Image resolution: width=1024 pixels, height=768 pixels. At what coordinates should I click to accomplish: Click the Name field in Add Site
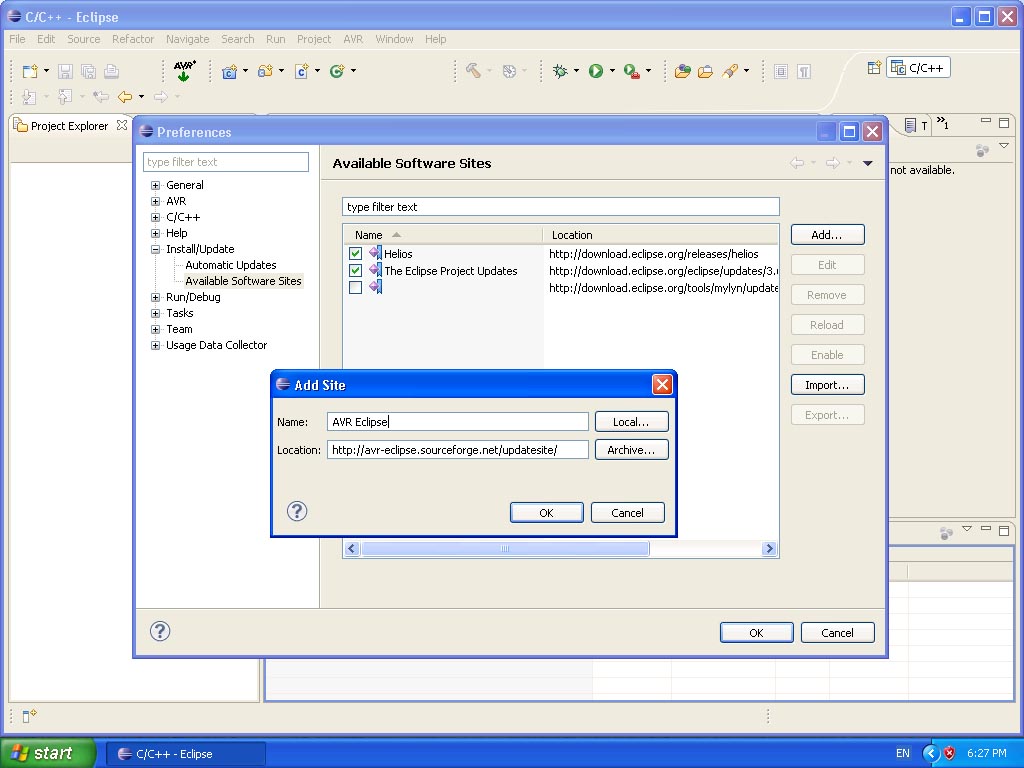point(458,422)
